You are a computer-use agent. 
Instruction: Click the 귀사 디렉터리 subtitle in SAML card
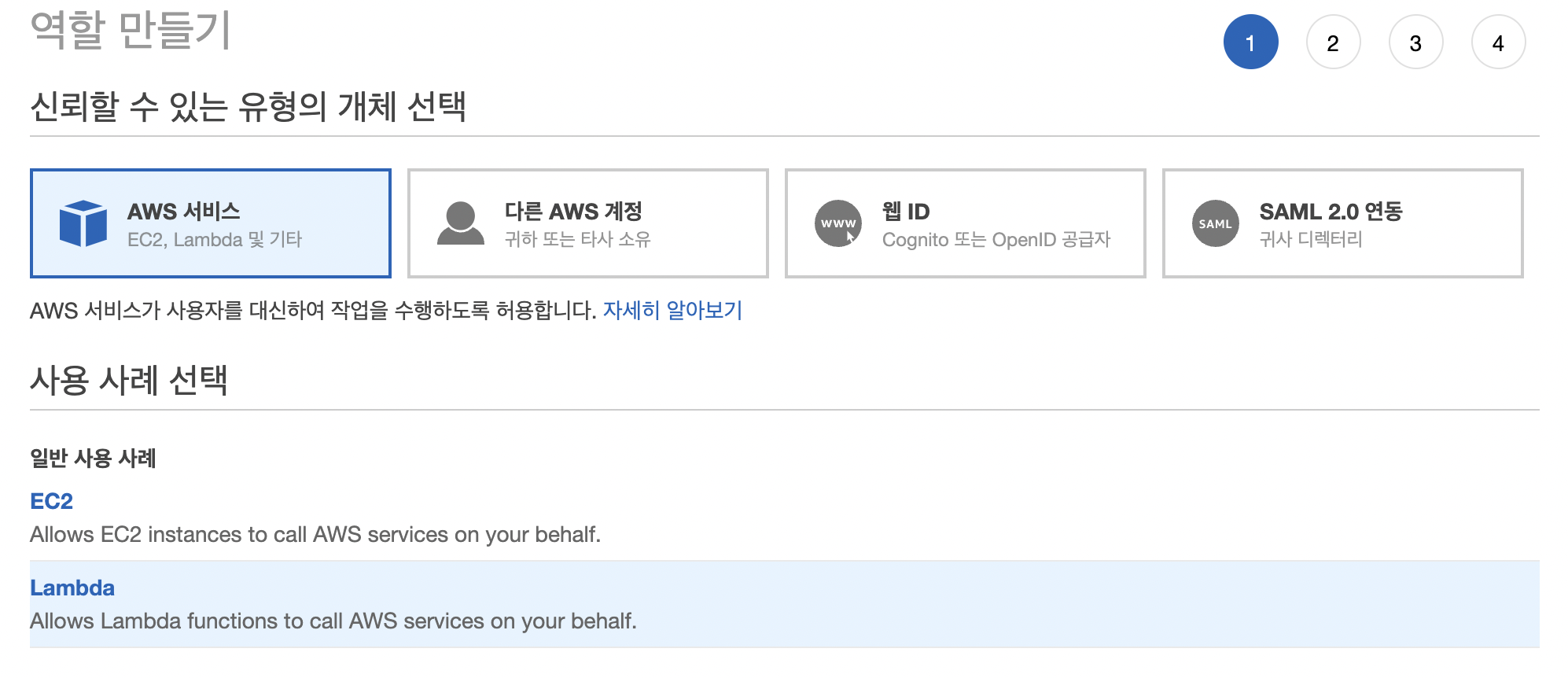1311,239
